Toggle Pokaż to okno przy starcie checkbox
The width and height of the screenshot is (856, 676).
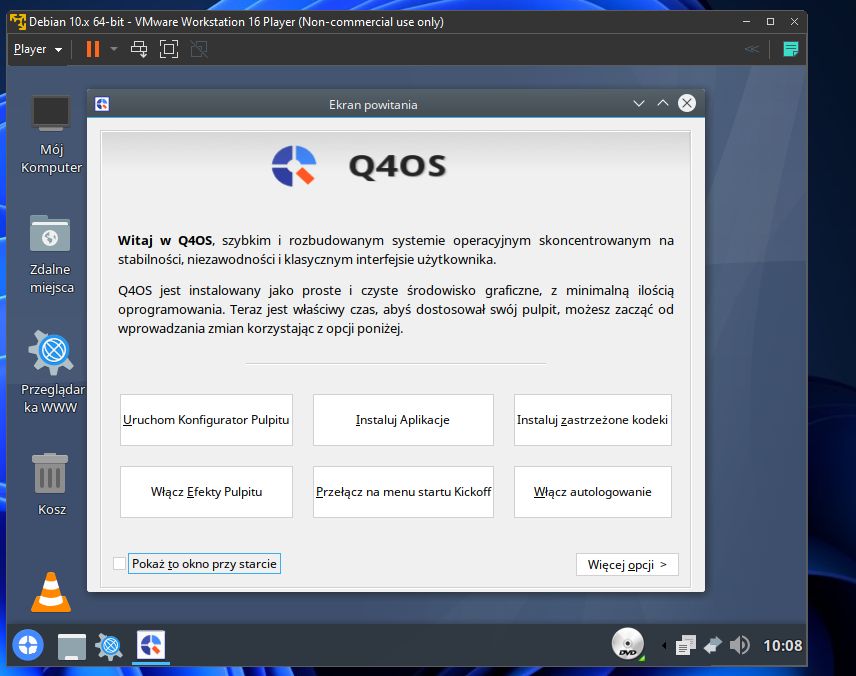pyautogui.click(x=119, y=564)
